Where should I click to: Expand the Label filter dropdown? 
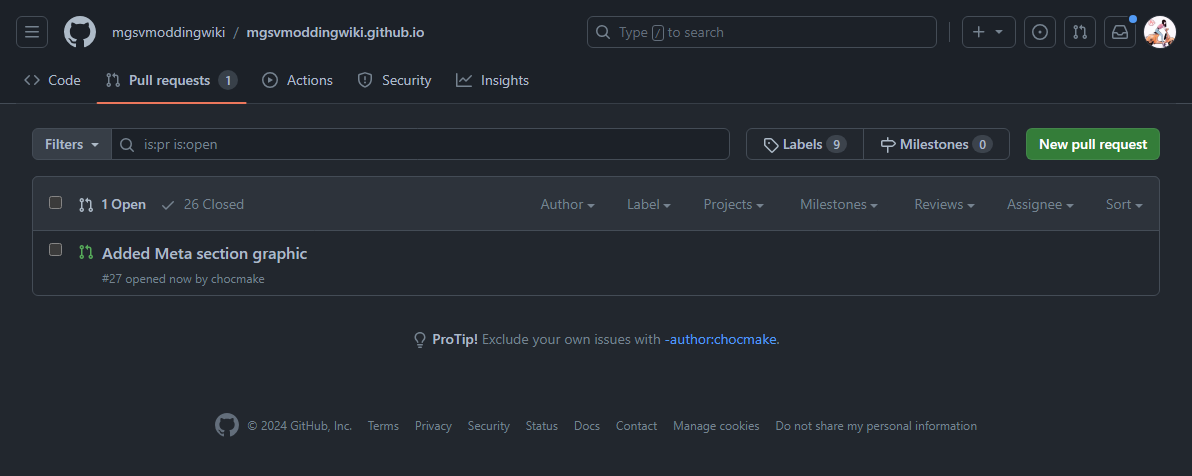point(648,205)
